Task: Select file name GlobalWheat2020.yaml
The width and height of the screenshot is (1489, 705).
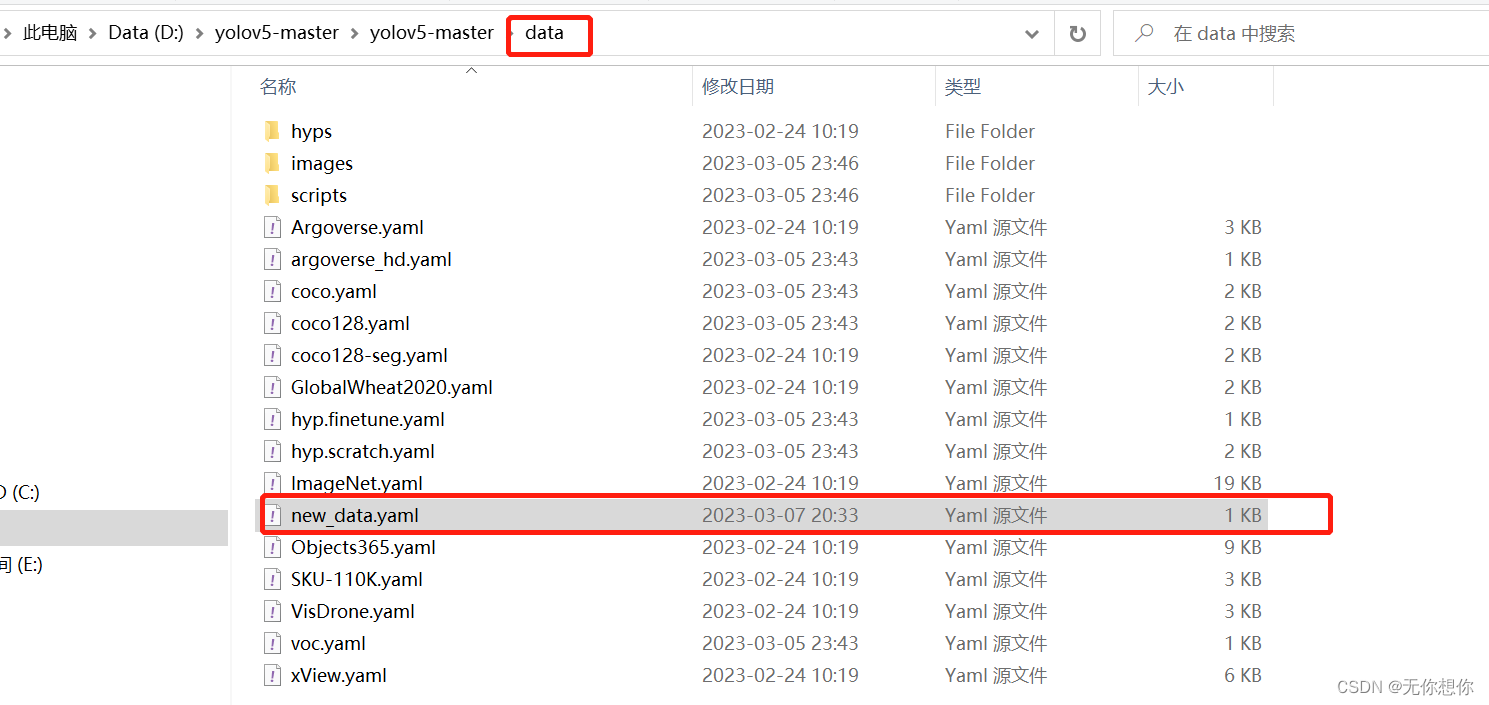Action: pyautogui.click(x=392, y=387)
